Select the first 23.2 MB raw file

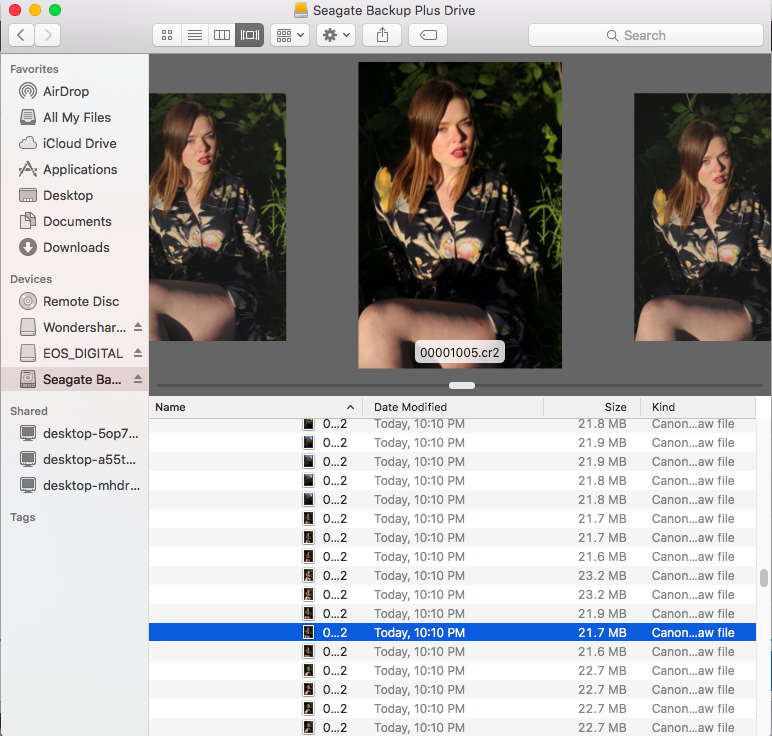(452, 576)
